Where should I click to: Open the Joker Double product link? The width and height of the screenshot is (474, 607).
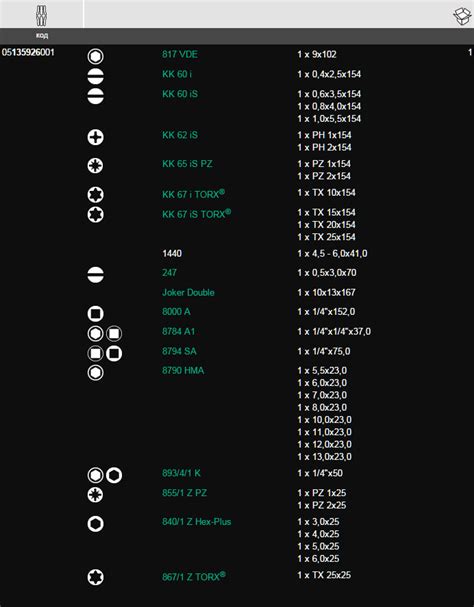[x=188, y=292]
